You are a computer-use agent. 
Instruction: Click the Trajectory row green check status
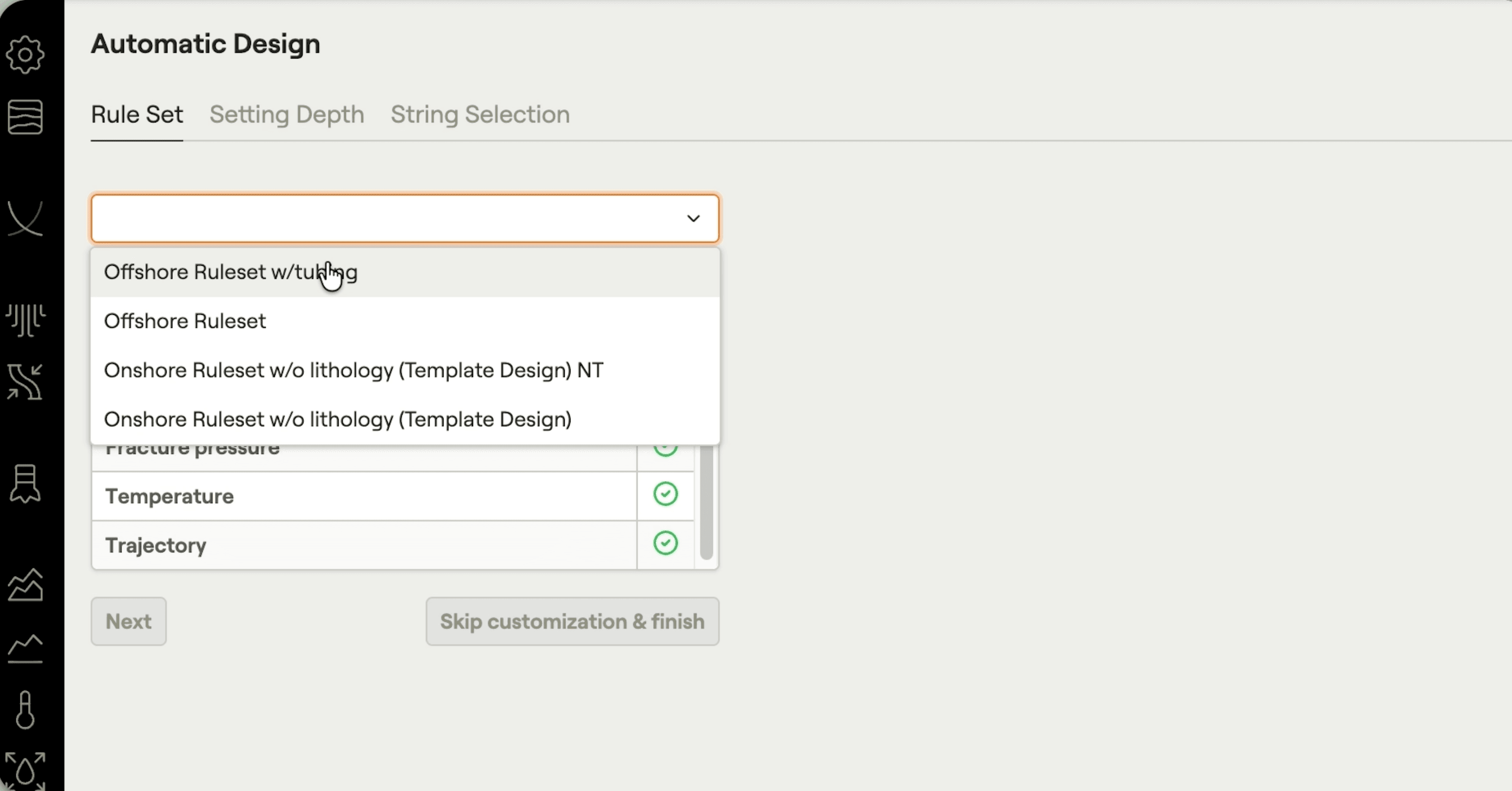665,543
